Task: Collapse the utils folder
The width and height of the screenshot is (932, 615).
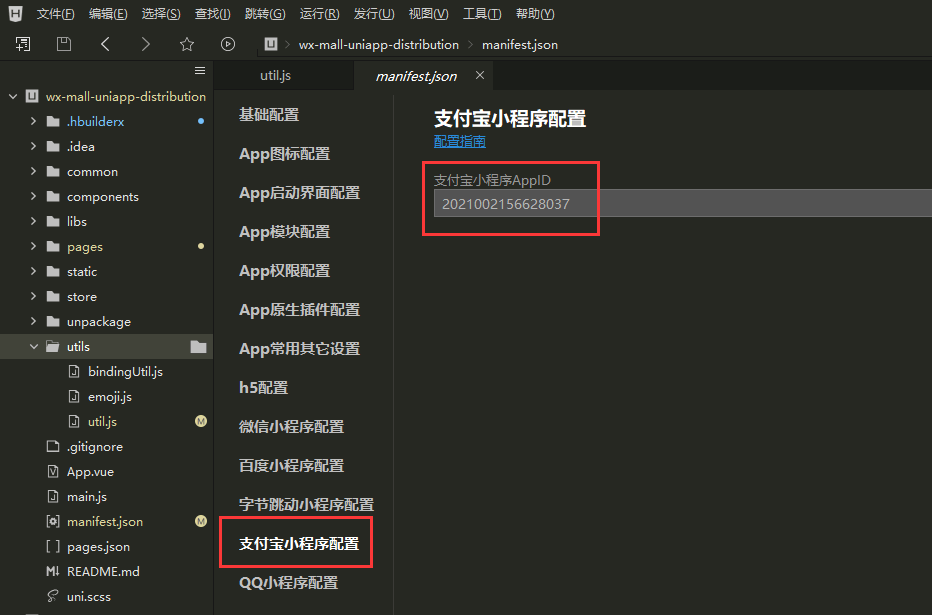Action: 33,346
